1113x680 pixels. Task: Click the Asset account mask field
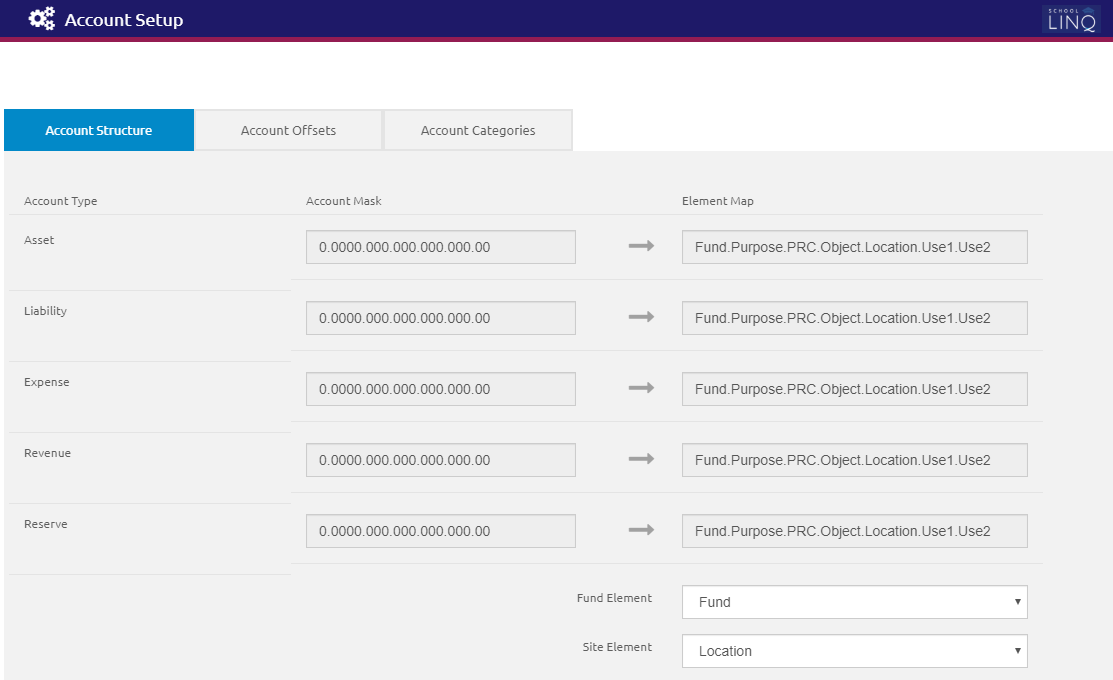440,247
